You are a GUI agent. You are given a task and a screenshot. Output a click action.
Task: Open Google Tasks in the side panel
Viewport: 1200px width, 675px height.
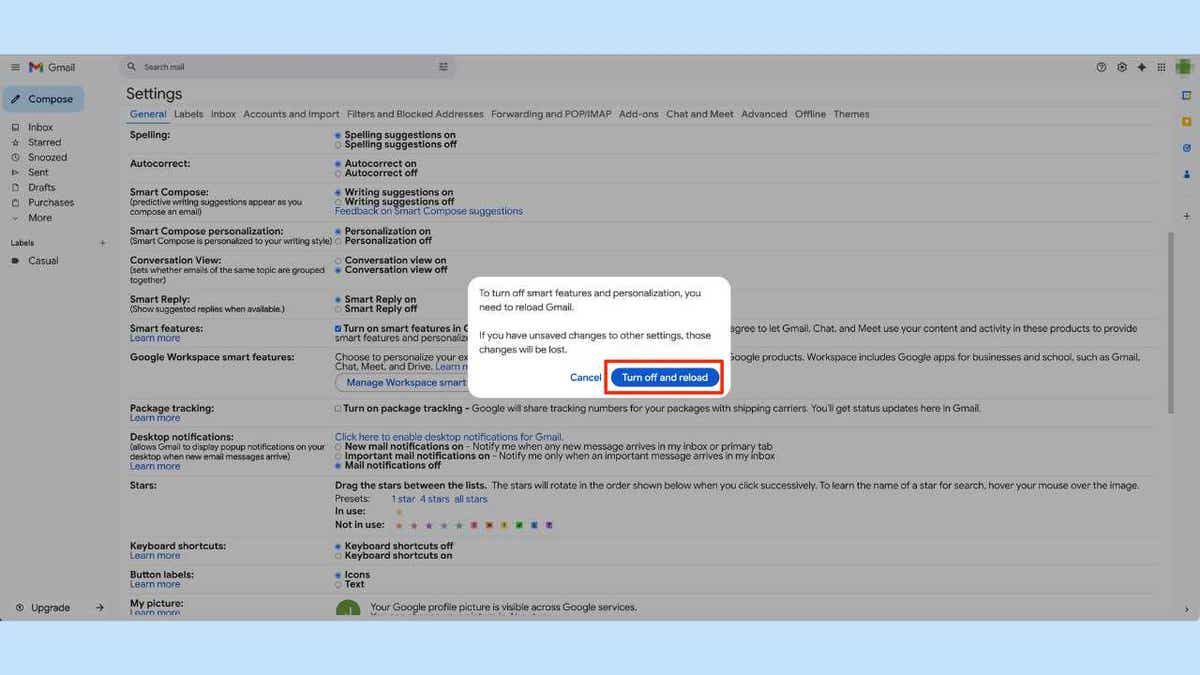[1185, 148]
